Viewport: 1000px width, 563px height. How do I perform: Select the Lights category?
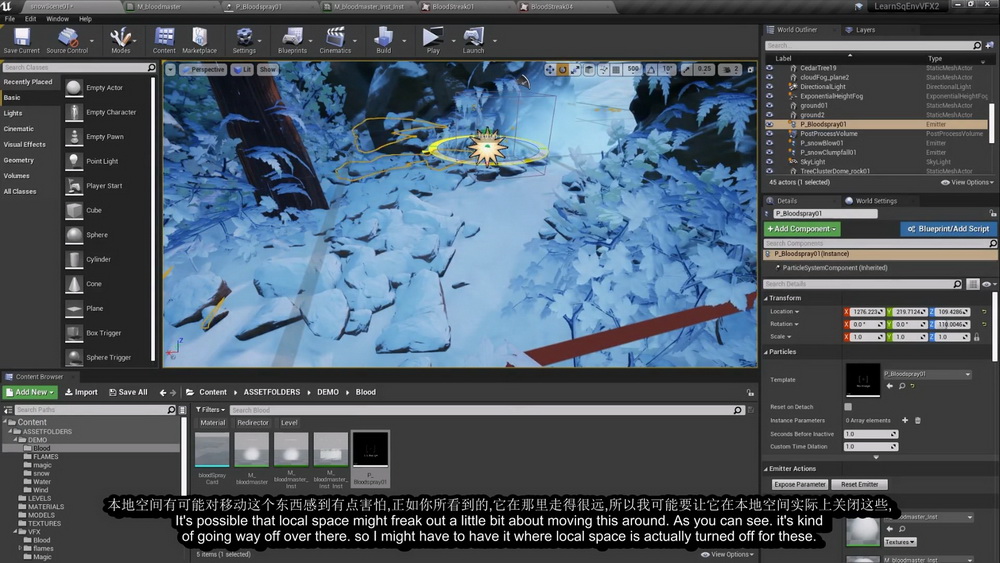point(13,113)
